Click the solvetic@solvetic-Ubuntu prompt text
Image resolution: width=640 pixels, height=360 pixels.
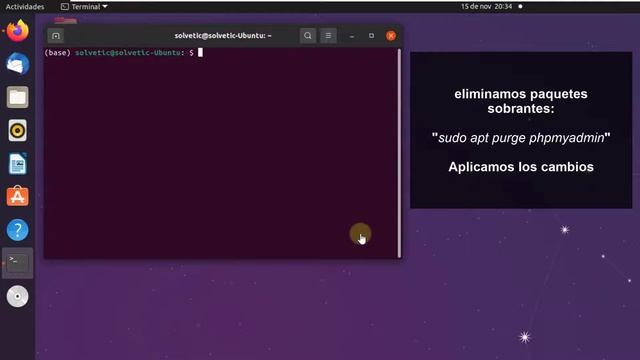tap(129, 53)
